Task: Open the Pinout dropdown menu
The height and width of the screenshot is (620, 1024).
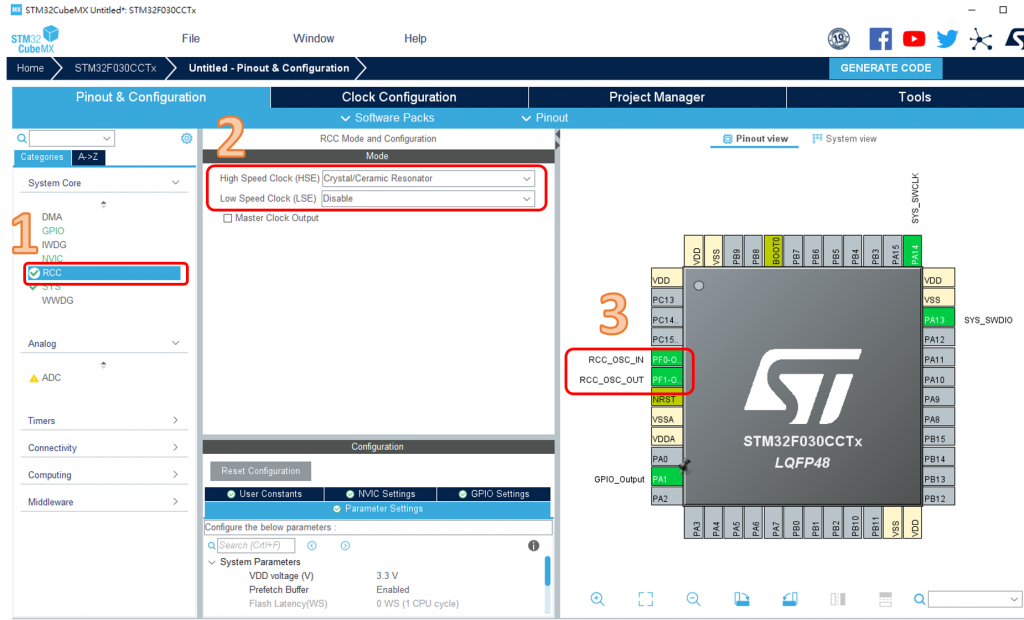Action: click(545, 118)
